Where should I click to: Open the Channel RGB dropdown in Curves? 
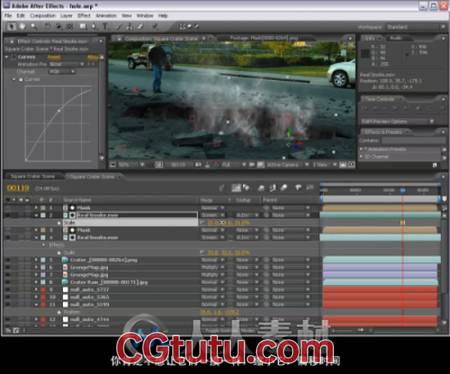point(62,72)
